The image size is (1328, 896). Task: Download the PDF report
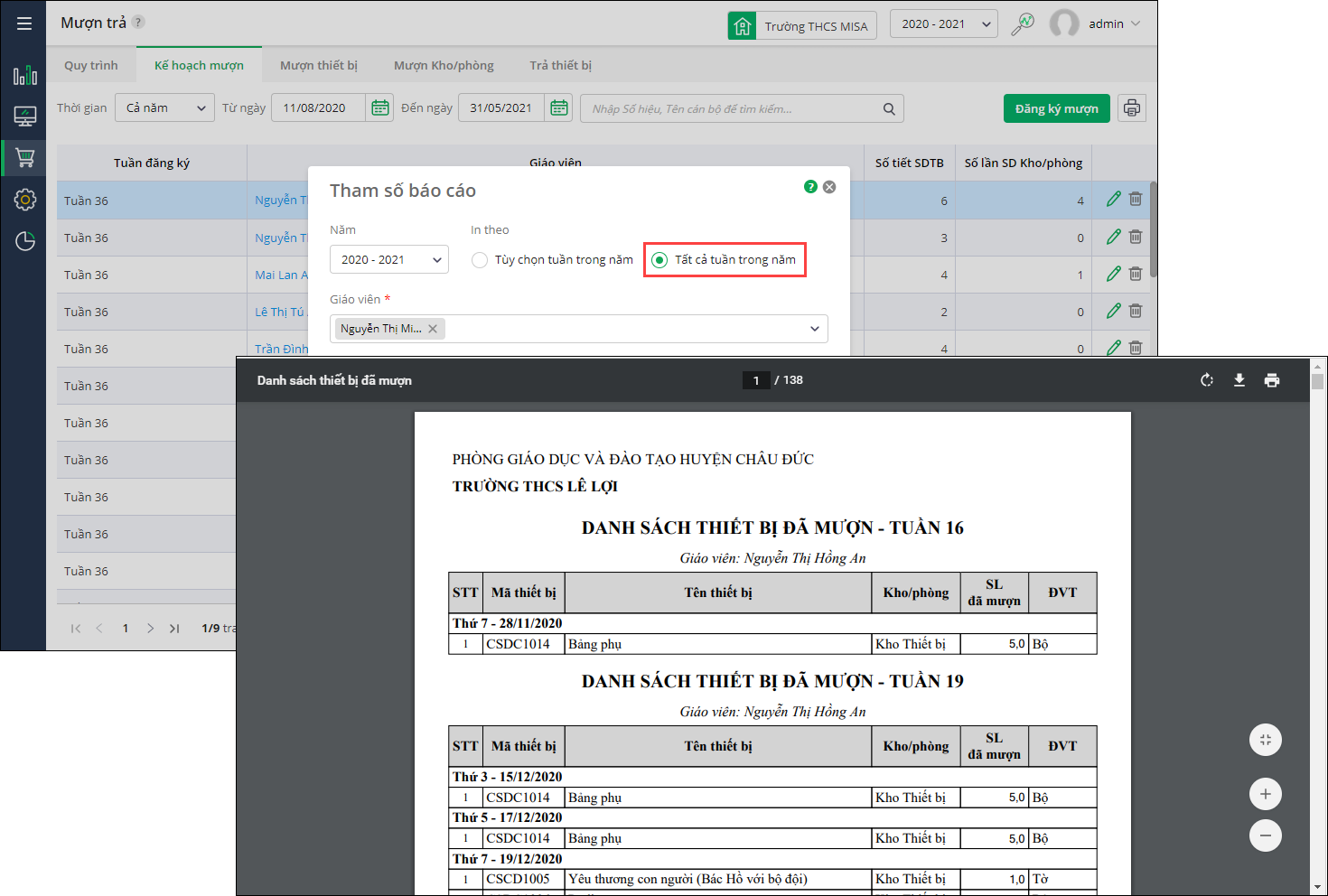(x=1239, y=380)
